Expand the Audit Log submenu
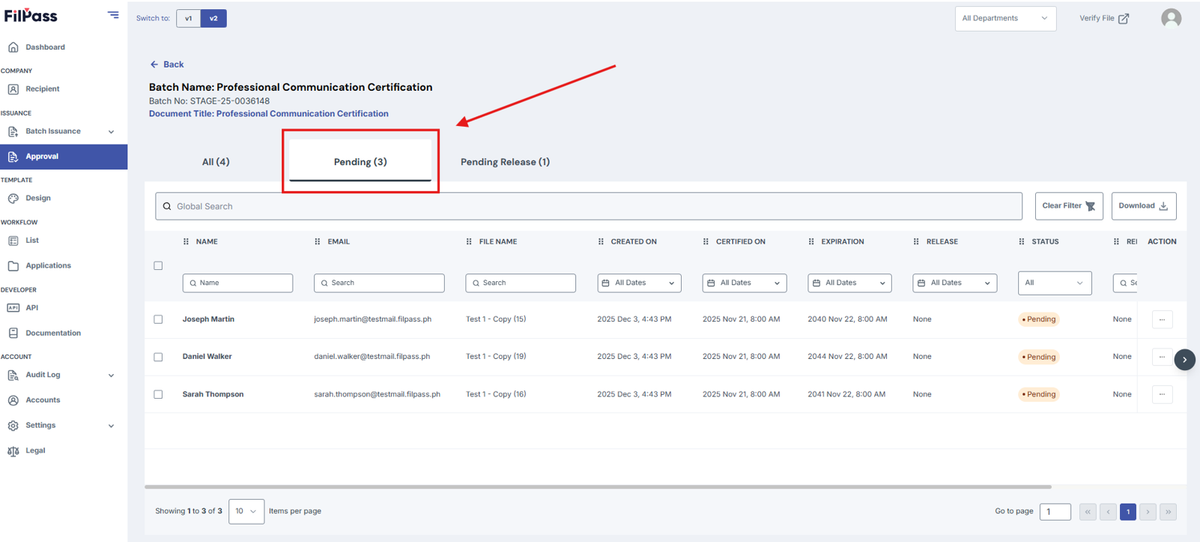Image resolution: width=1200 pixels, height=542 pixels. click(63, 375)
